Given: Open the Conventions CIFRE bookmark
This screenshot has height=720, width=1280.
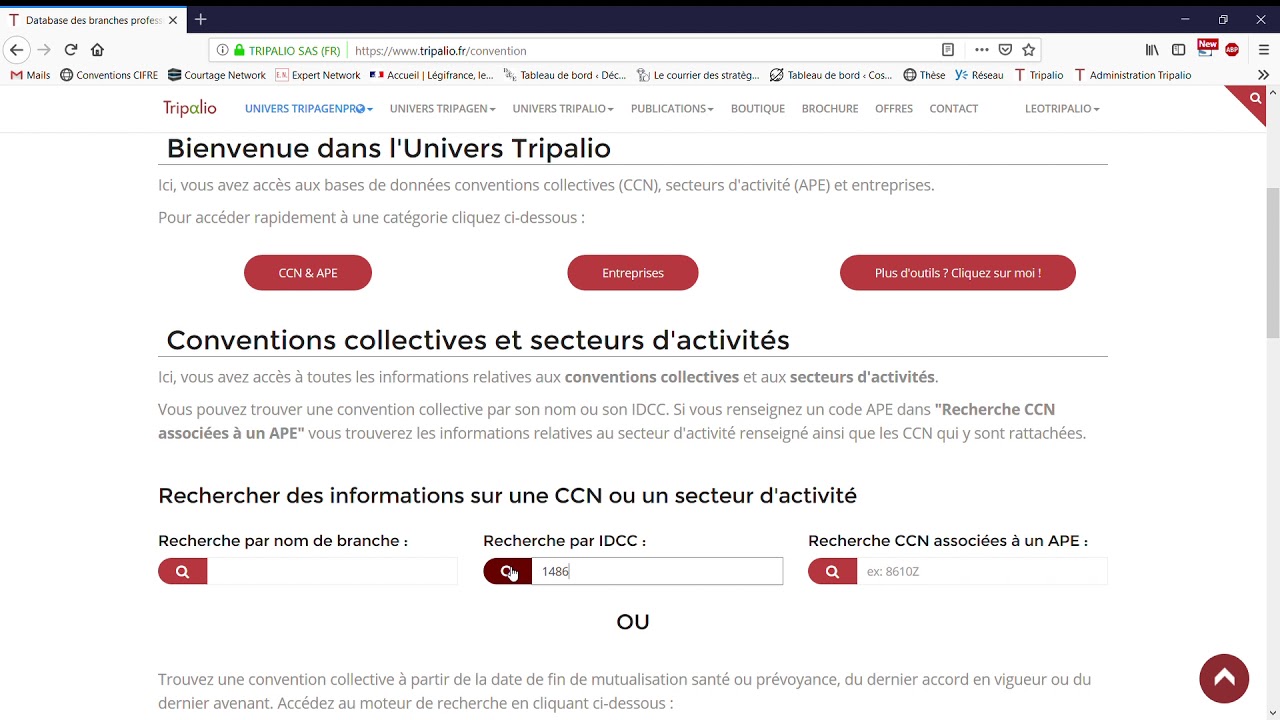Looking at the screenshot, I should (x=109, y=75).
